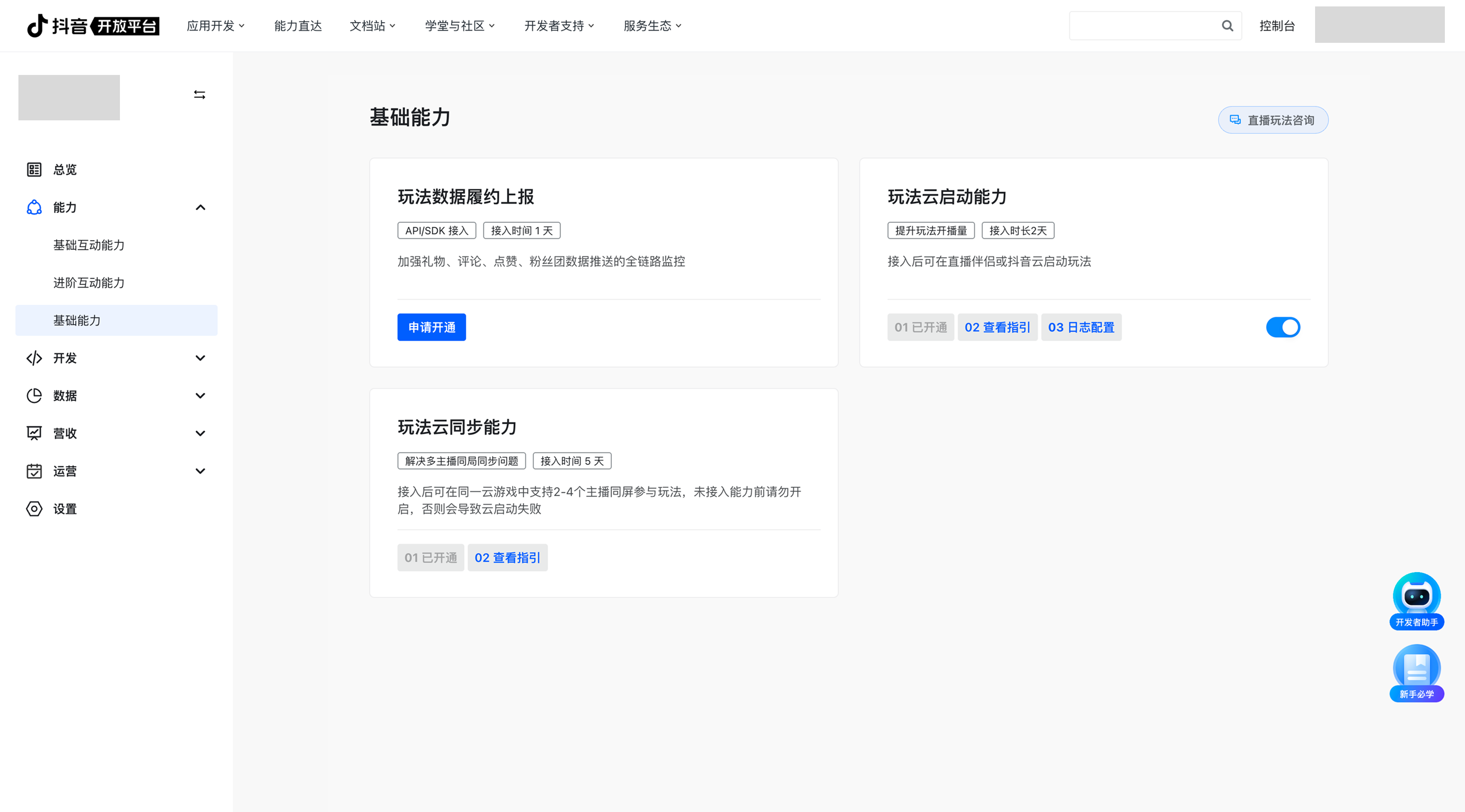Open the 应用开发 dropdown menu
The image size is (1465, 812).
click(x=215, y=26)
